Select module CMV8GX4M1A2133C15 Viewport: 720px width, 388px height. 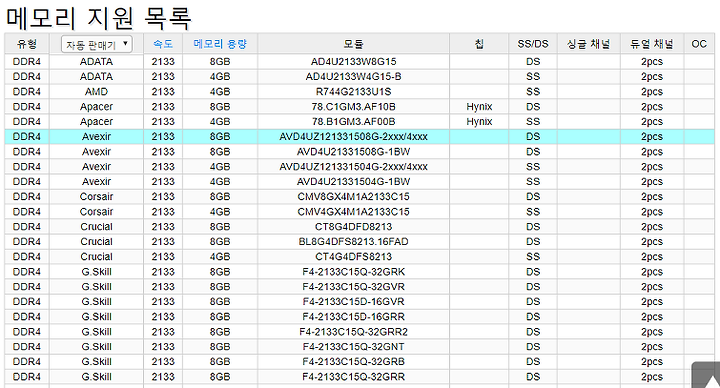353,197
